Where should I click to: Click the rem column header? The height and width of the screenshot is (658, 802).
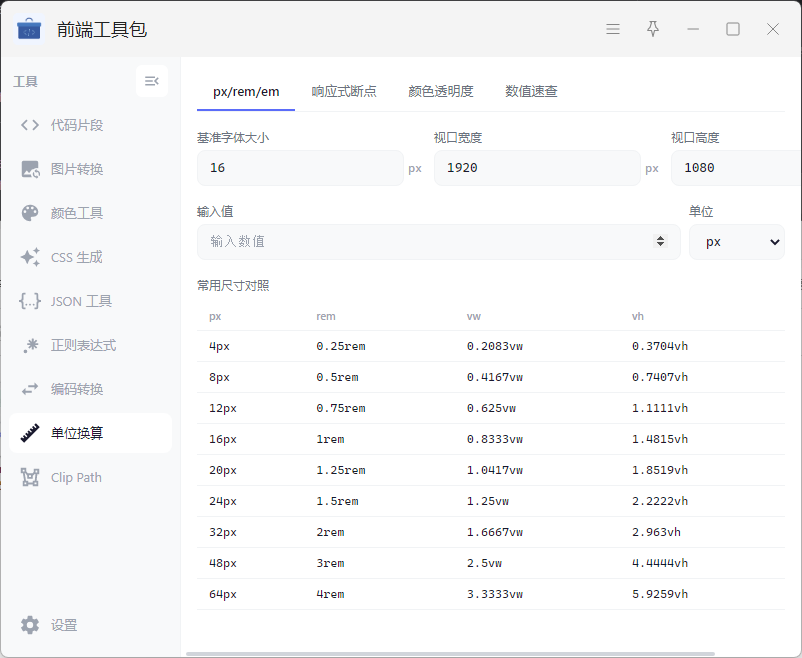[x=326, y=316]
